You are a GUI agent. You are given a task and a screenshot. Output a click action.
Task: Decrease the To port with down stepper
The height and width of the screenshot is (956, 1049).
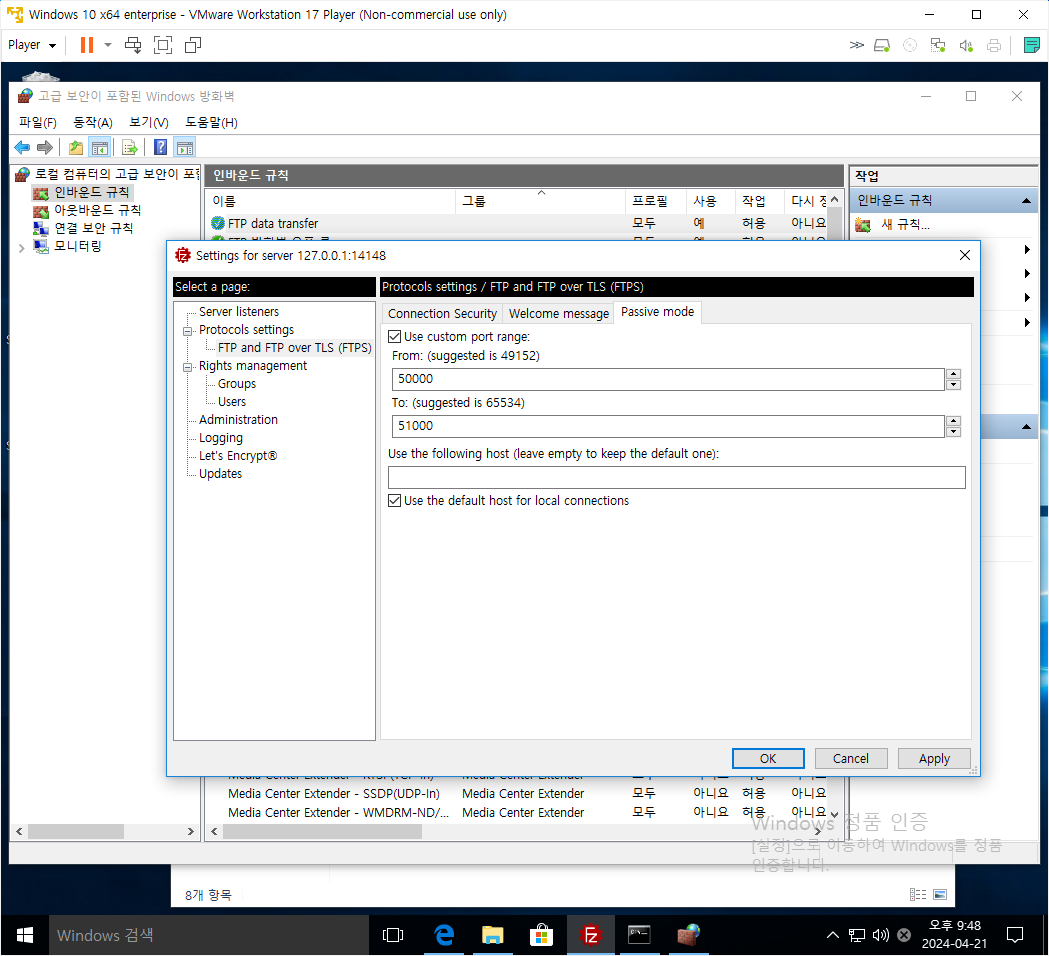tap(954, 432)
